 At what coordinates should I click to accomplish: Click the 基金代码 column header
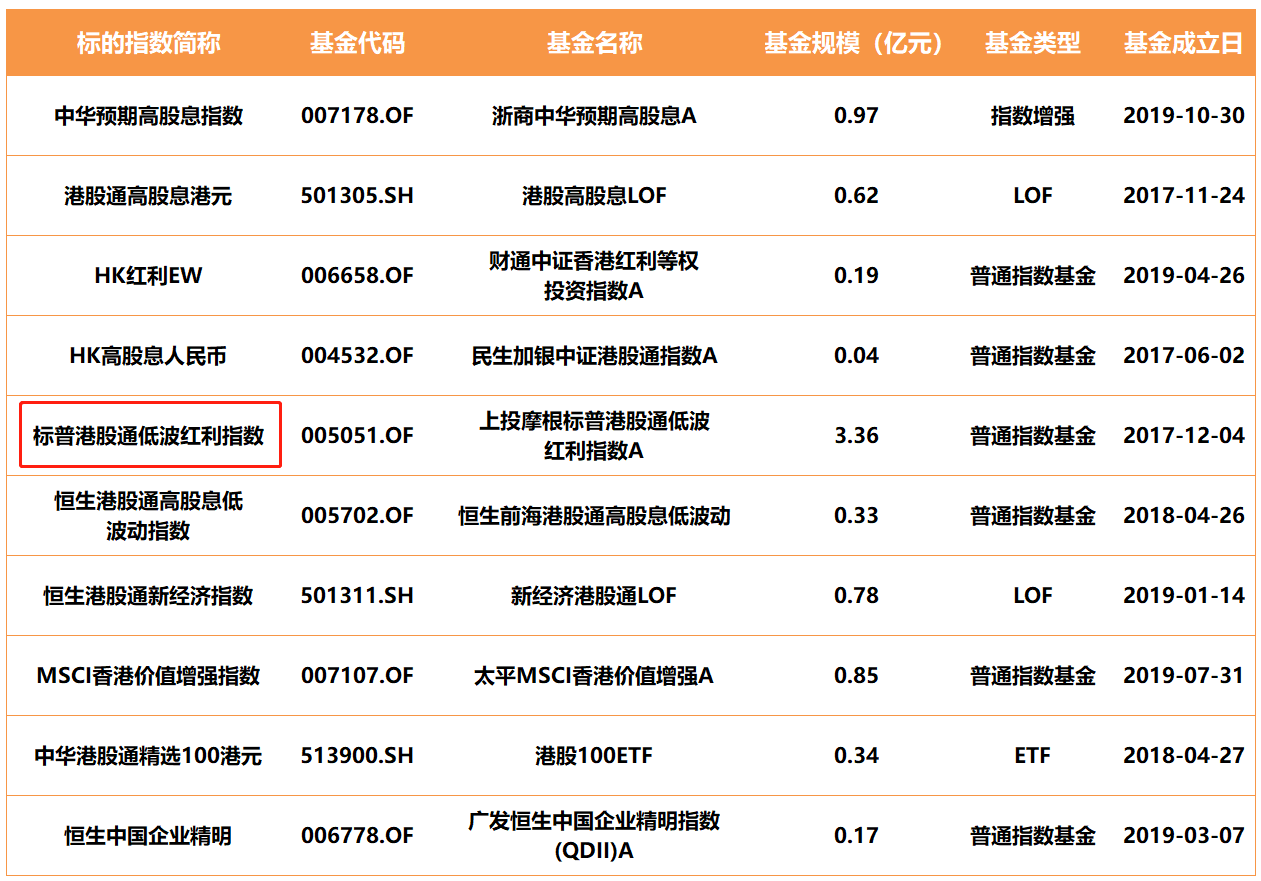click(357, 43)
